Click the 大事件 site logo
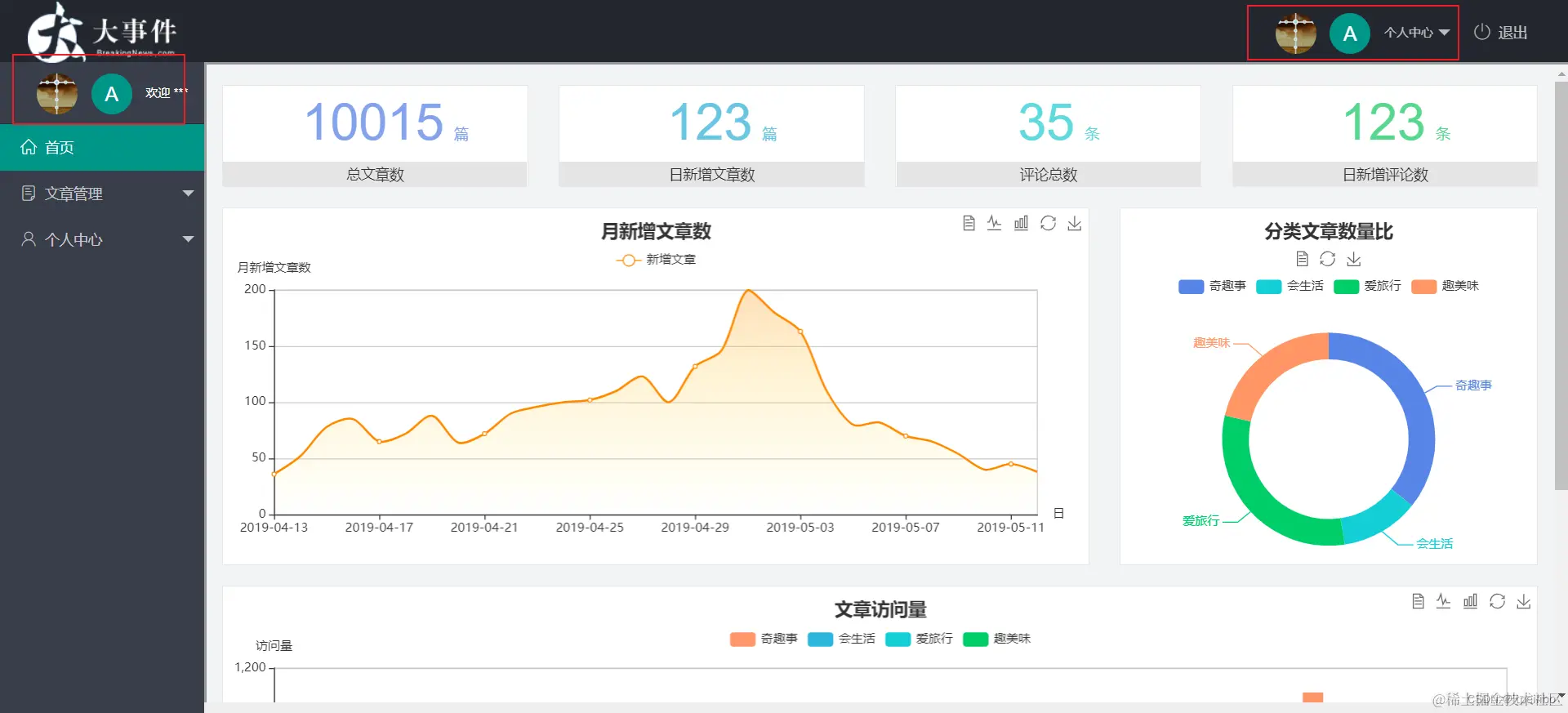Screen dimensions: 1568x713 [102, 32]
